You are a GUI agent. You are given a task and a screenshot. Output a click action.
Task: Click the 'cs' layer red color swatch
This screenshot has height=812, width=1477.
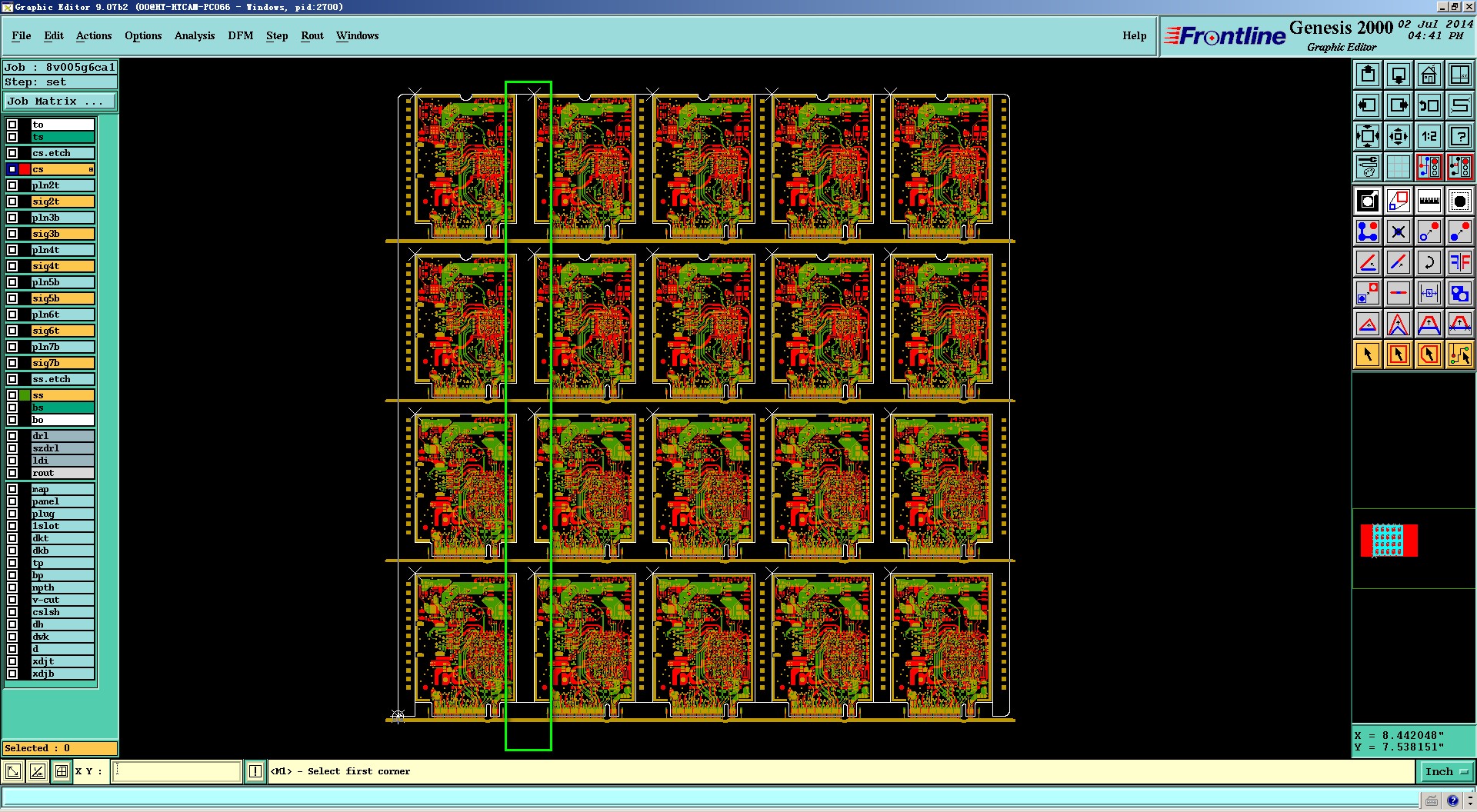pos(25,169)
